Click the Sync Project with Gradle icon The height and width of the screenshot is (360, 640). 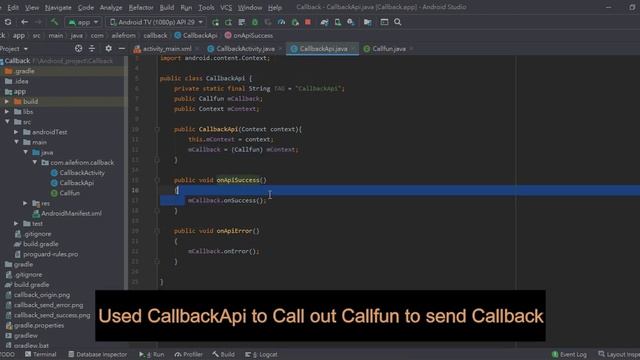[324, 22]
